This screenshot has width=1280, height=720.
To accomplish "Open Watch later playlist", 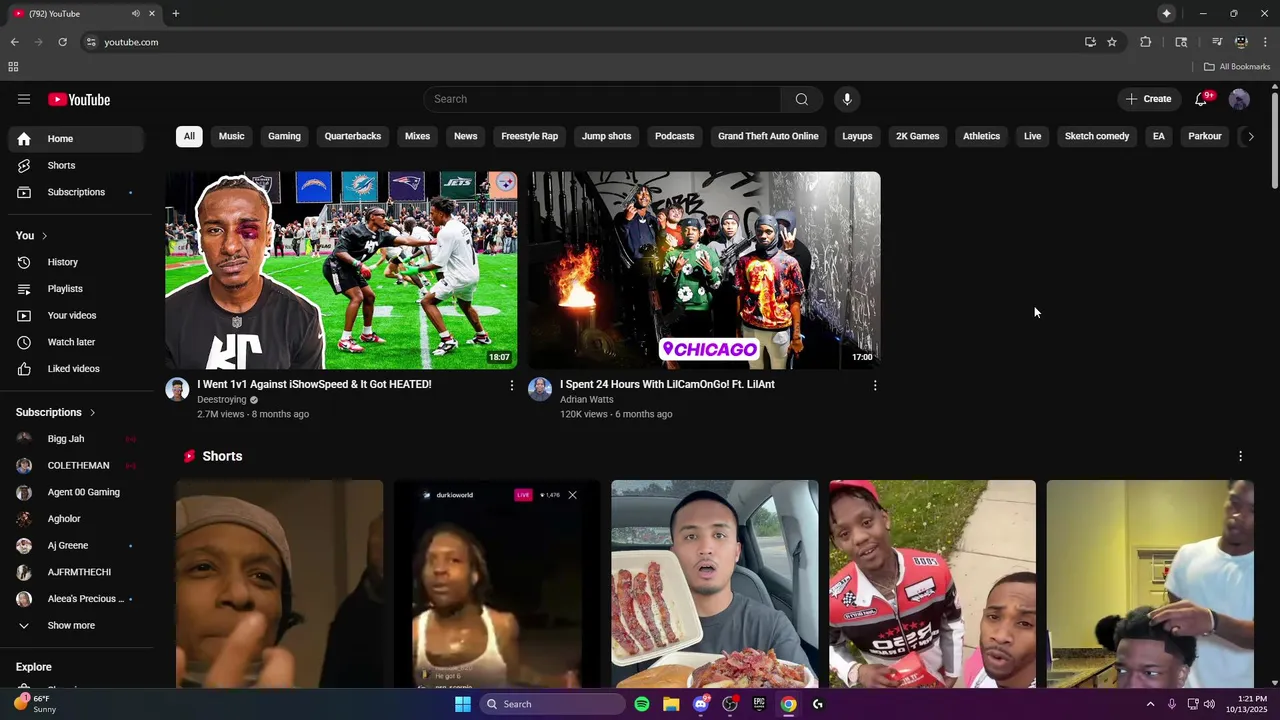I will pyautogui.click(x=76, y=342).
